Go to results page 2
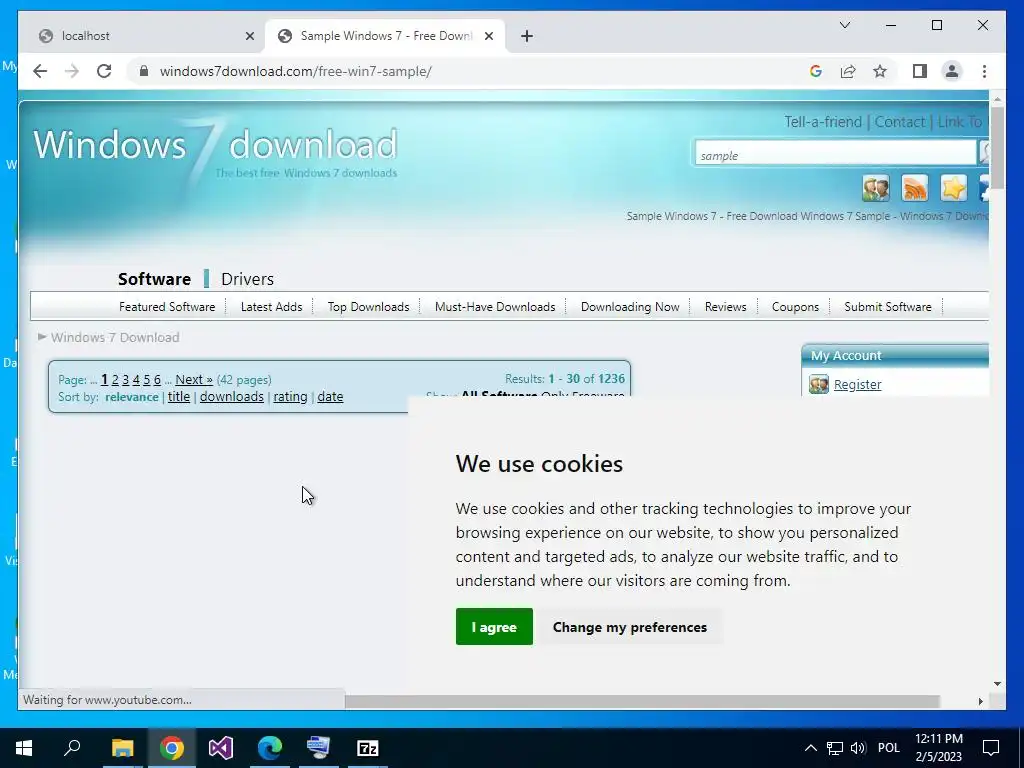The width and height of the screenshot is (1024, 768). coord(115,379)
